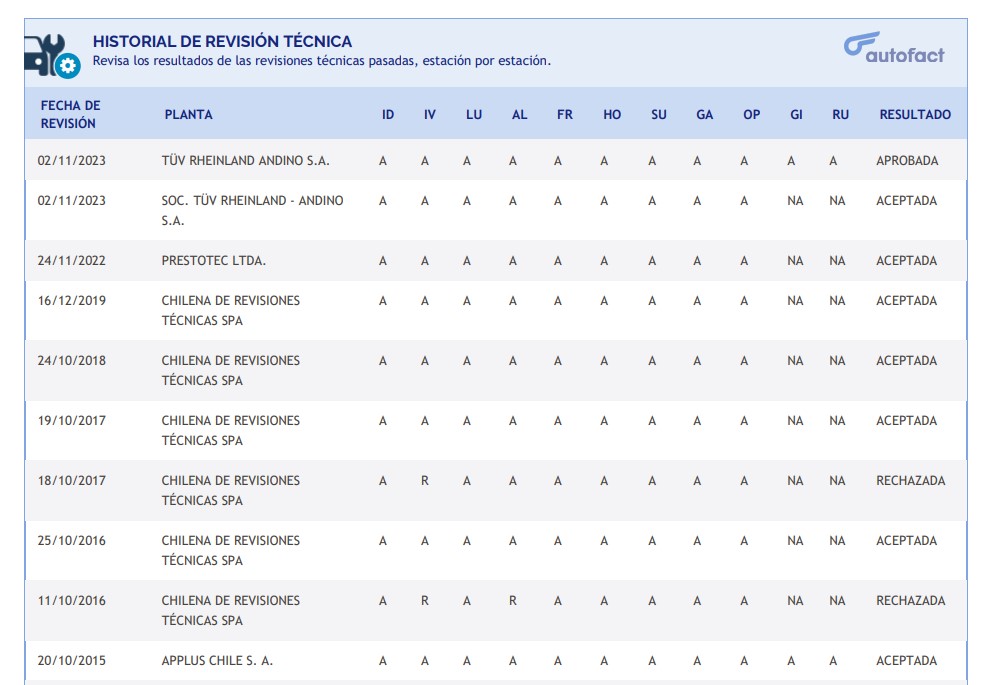Click the RESULTADO column header
Viewport: 988px width, 685px height.
(x=915, y=114)
